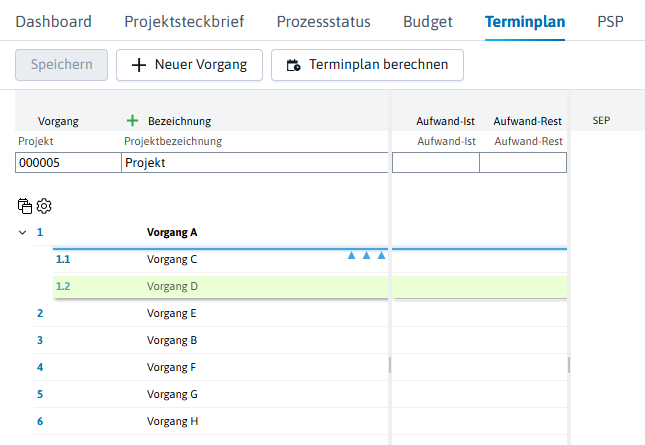
Task: Open task number 1 link
Action: 40,232
